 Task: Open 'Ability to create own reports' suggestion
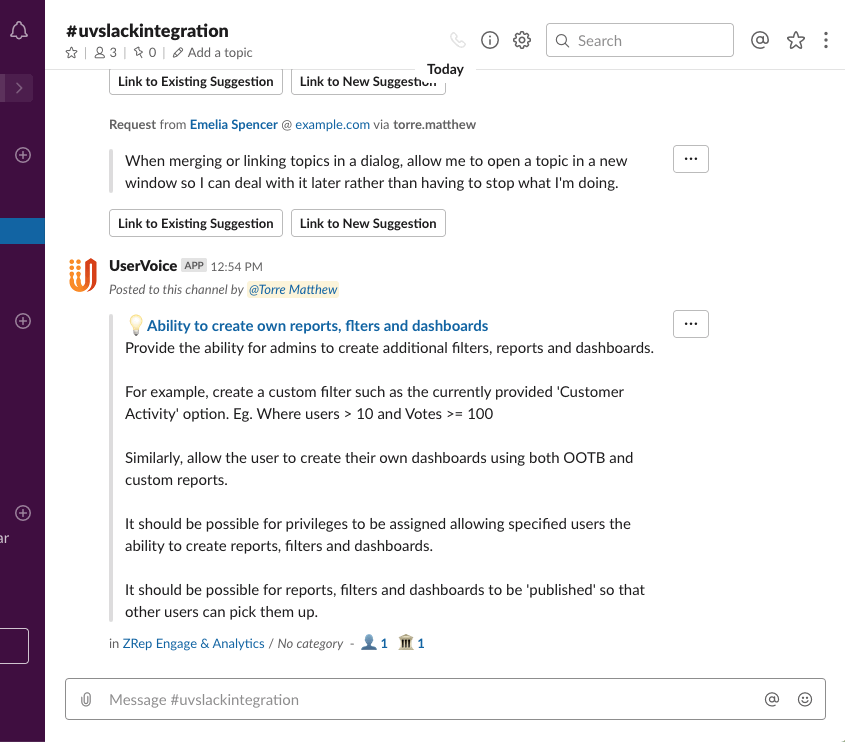317,326
